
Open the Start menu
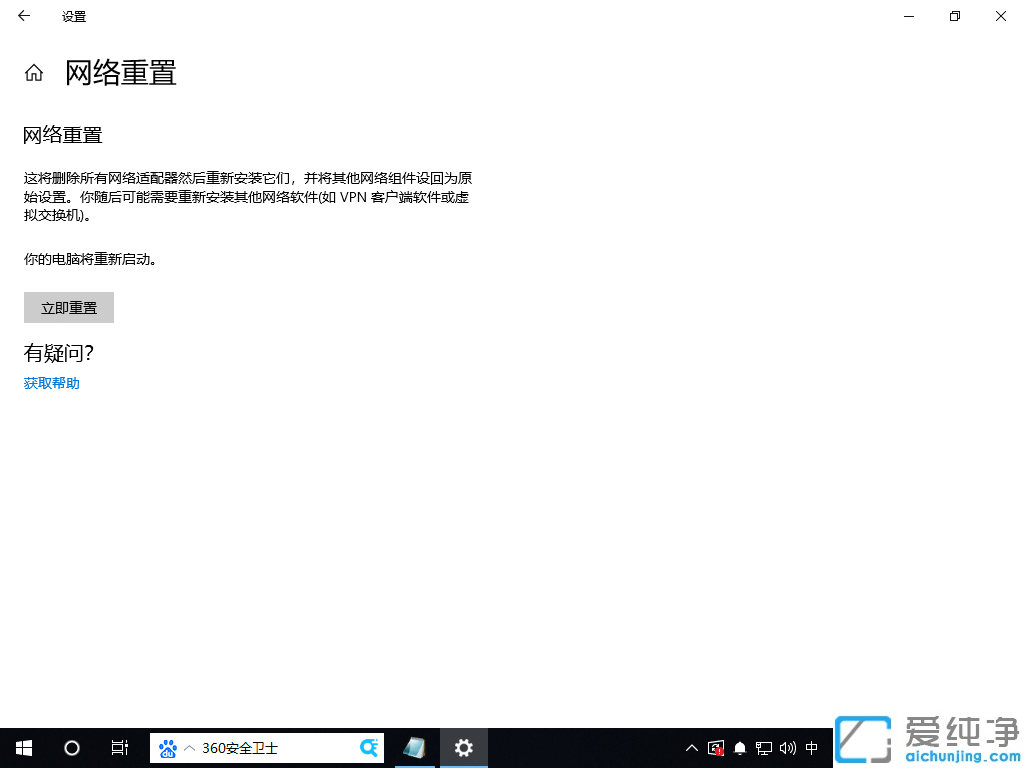[x=23, y=747]
